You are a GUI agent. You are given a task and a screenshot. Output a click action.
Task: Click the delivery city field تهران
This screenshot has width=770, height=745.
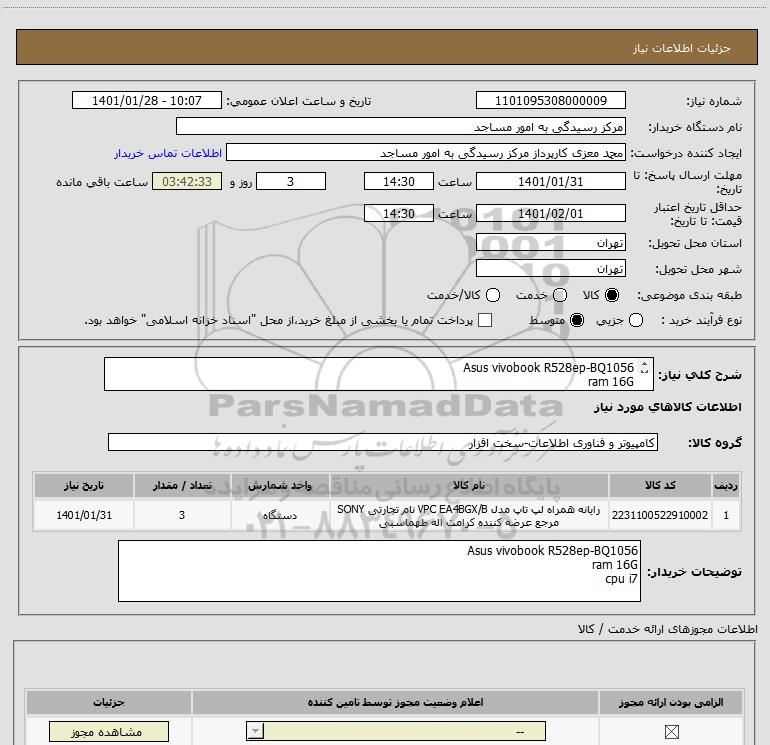pos(550,268)
